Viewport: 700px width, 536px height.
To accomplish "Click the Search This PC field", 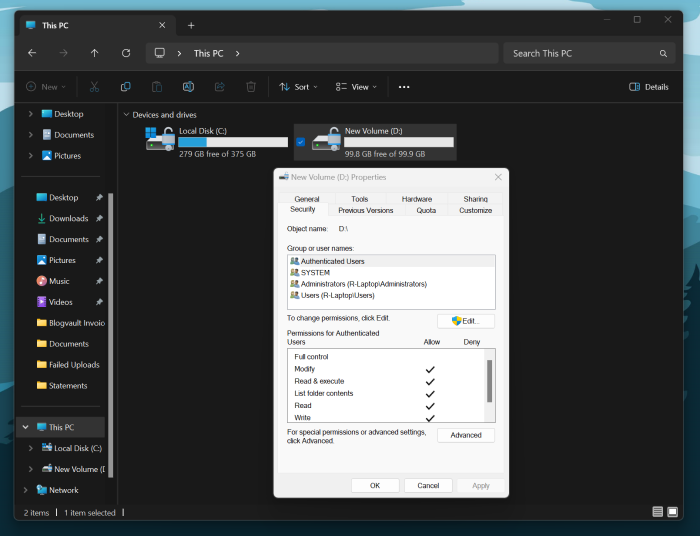I will point(585,53).
